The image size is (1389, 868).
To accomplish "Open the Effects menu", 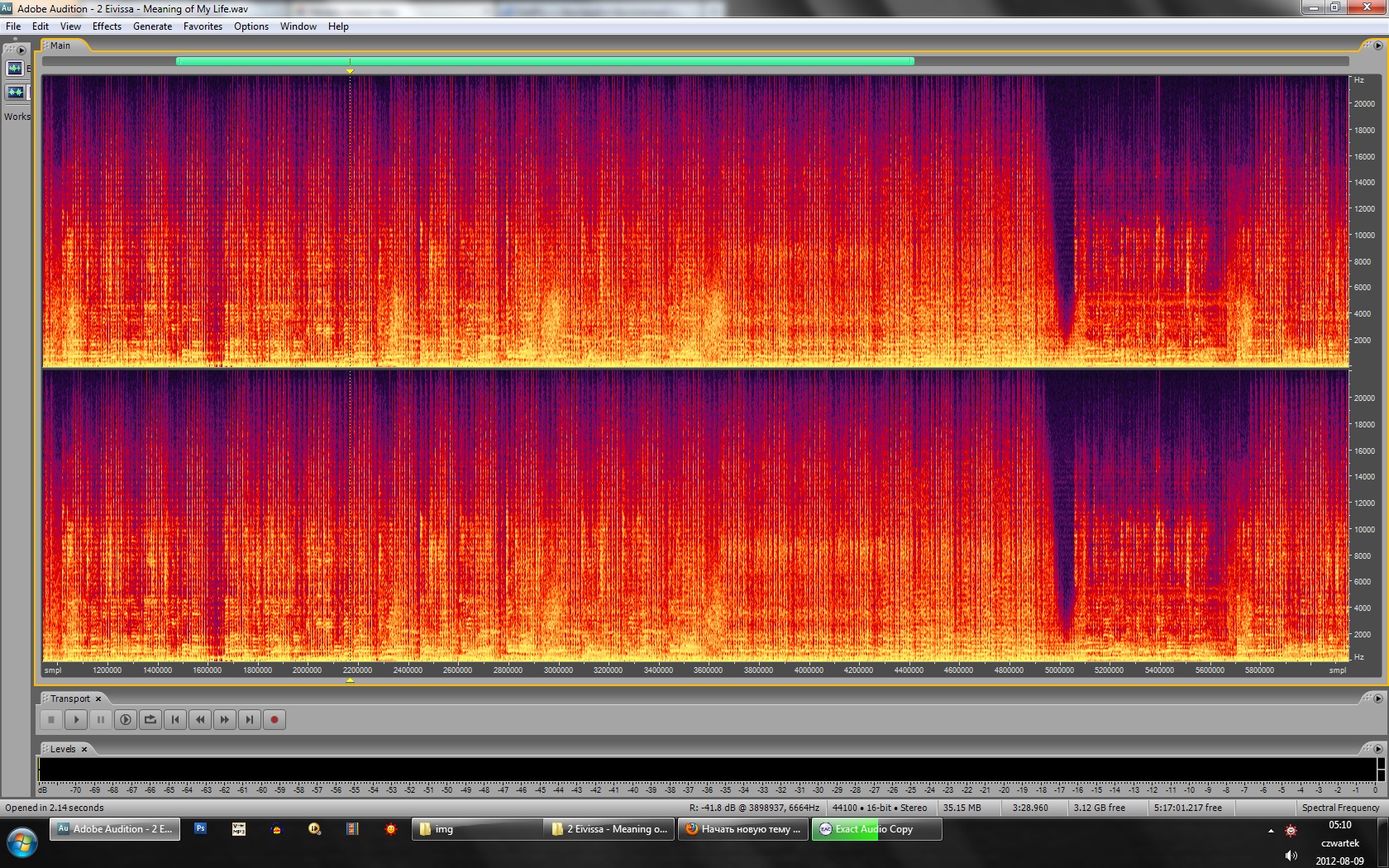I will point(107,26).
